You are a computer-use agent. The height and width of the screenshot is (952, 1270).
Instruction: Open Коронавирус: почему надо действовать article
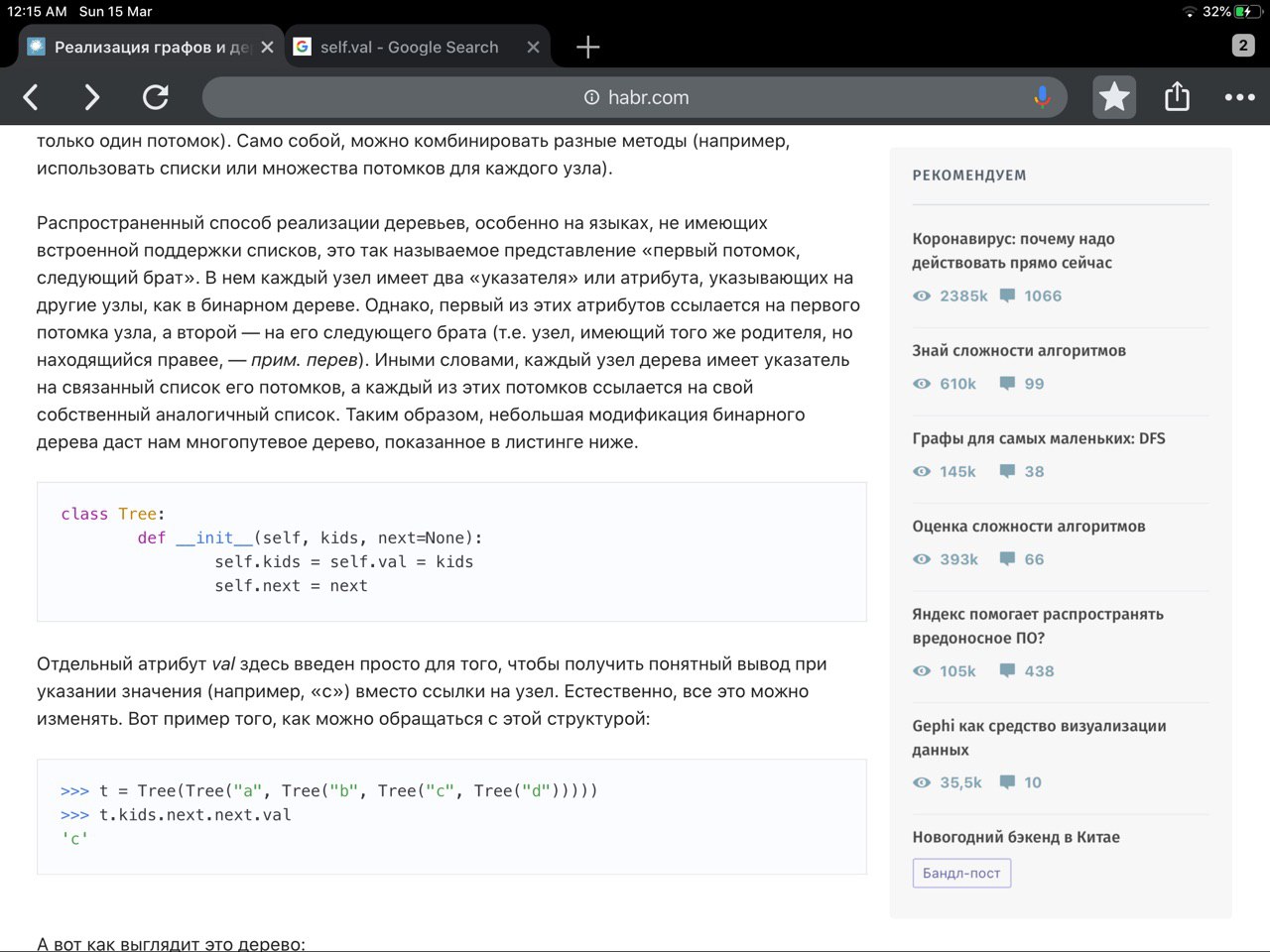coord(1013,251)
